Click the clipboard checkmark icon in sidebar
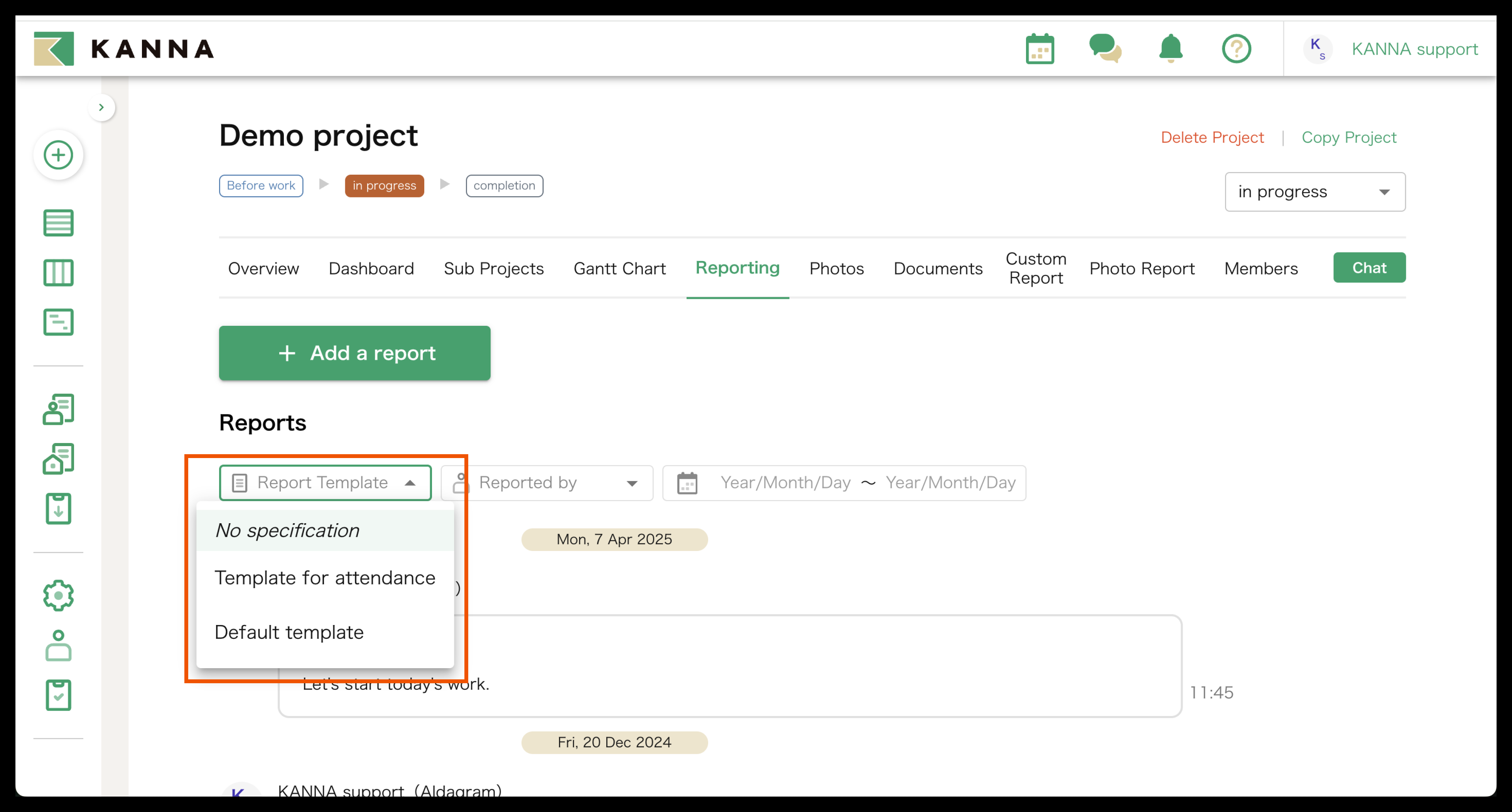1512x812 pixels. [x=58, y=695]
